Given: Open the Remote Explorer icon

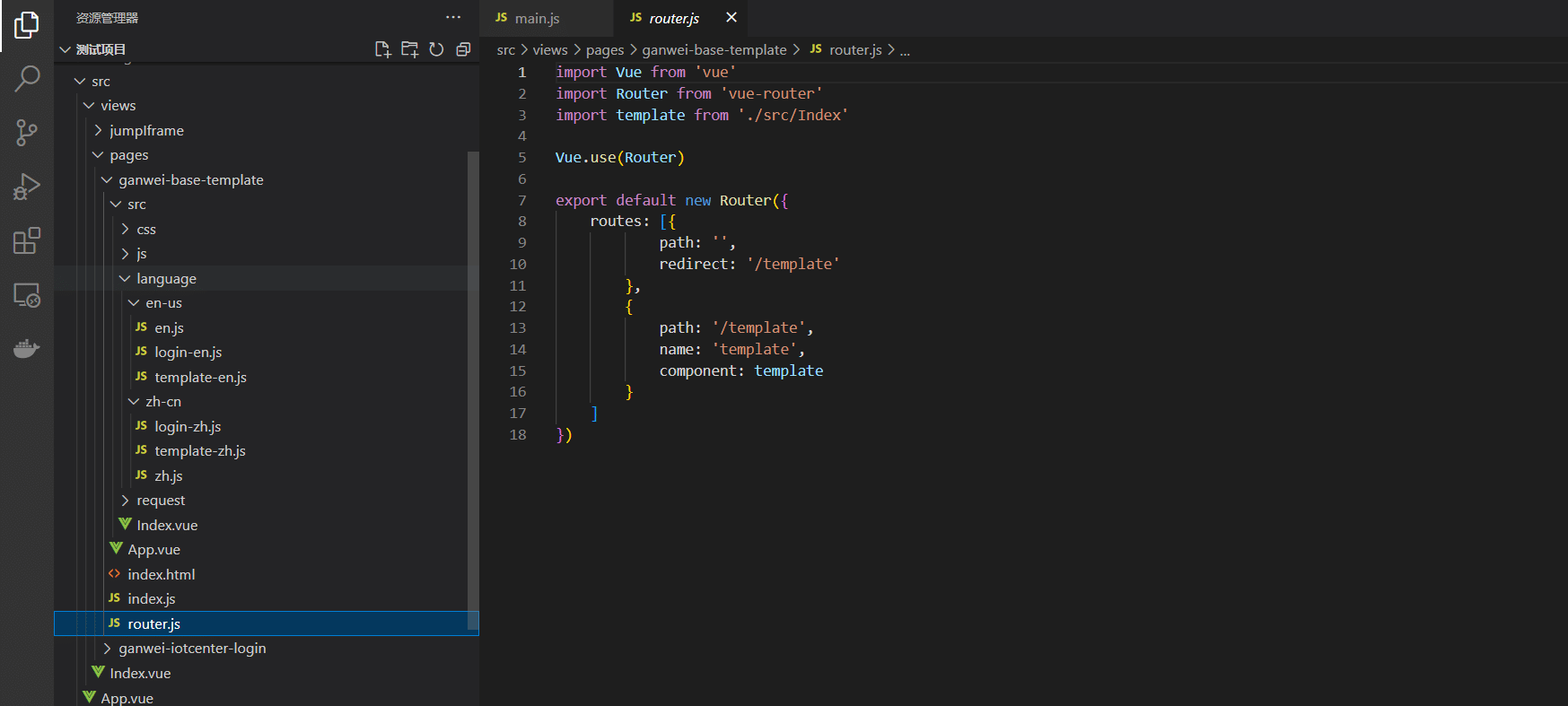Looking at the screenshot, I should tap(27, 295).
